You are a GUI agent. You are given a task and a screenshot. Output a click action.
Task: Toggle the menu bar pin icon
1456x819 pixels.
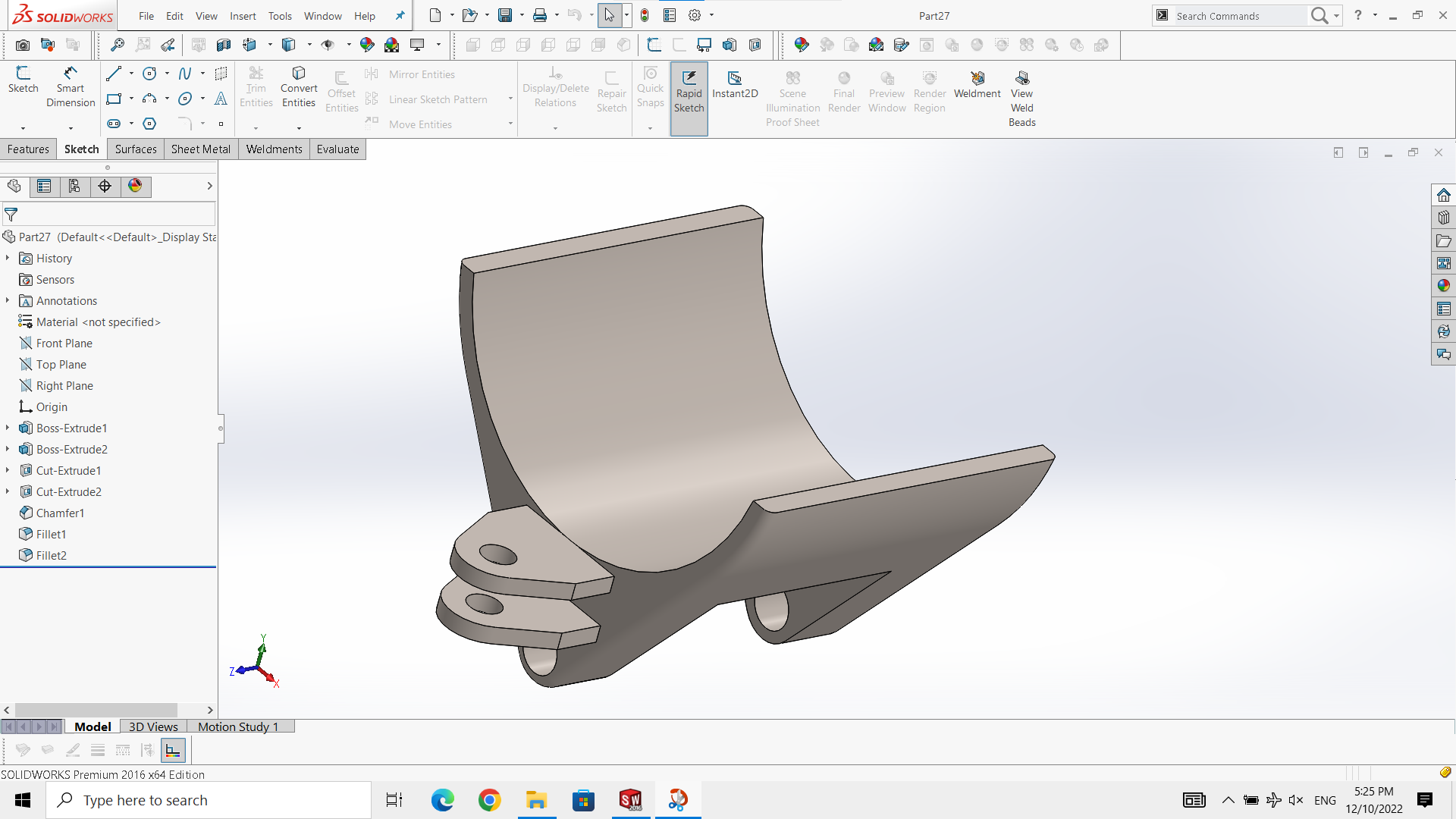400,15
